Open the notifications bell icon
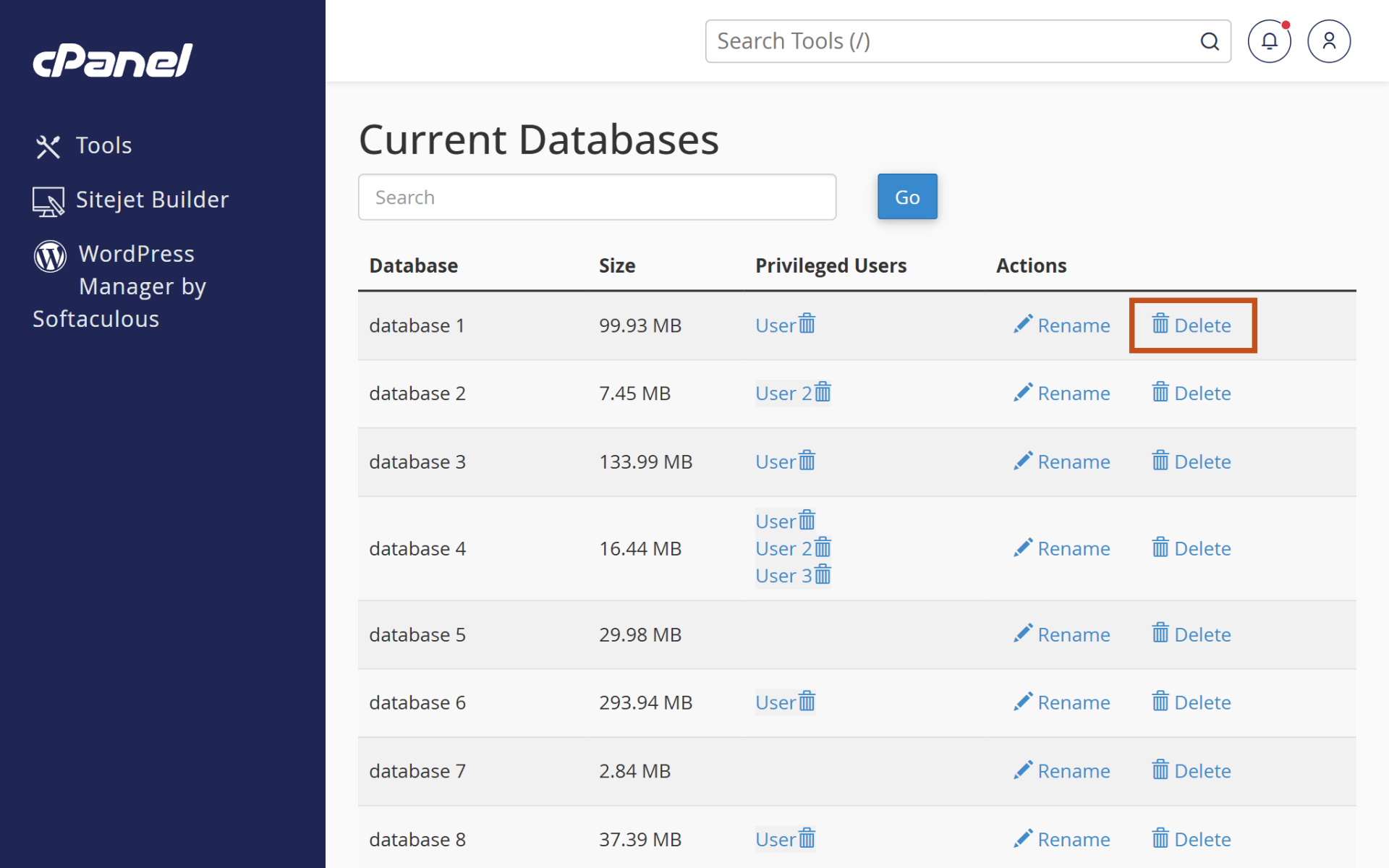 (x=1269, y=41)
